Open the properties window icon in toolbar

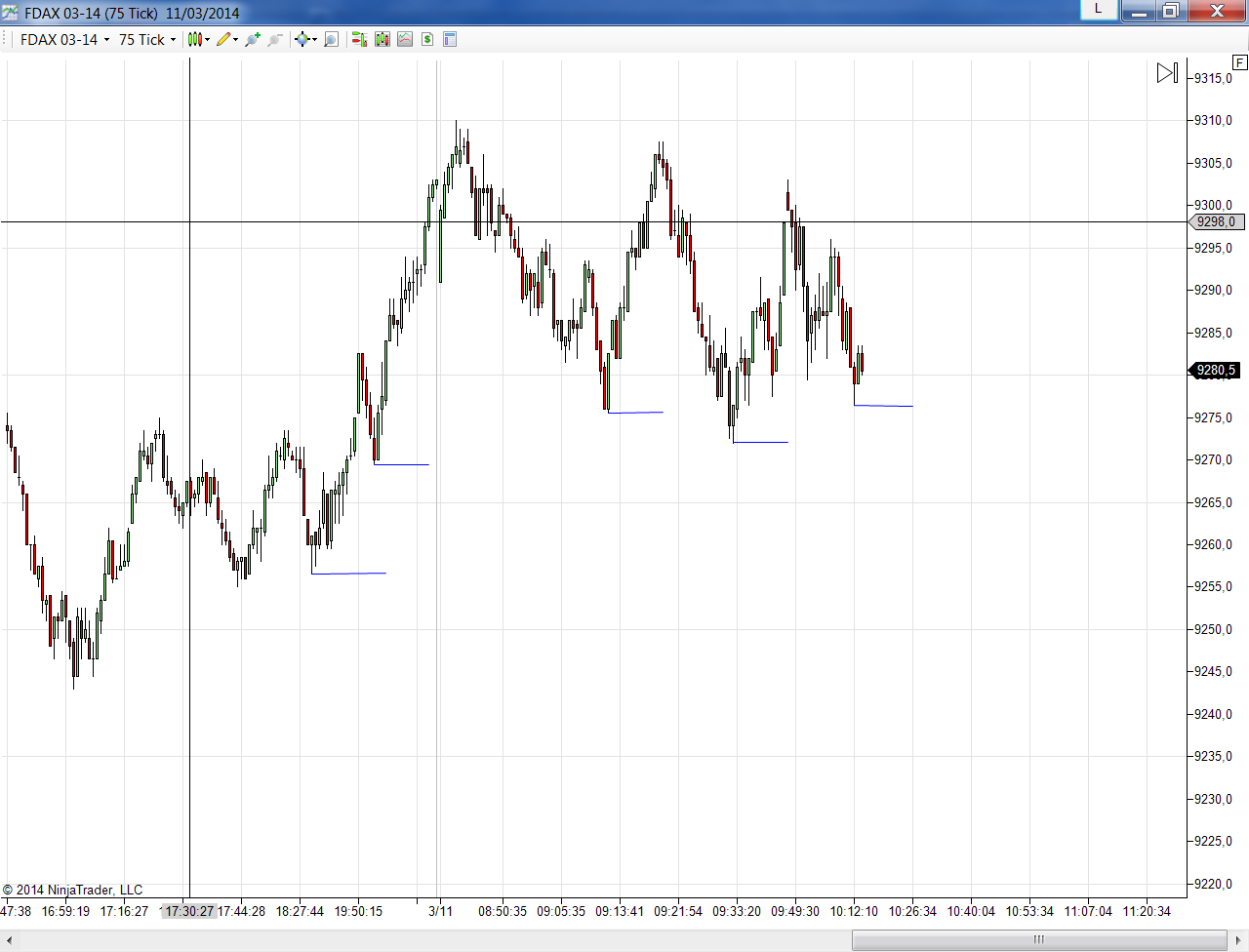(x=450, y=39)
